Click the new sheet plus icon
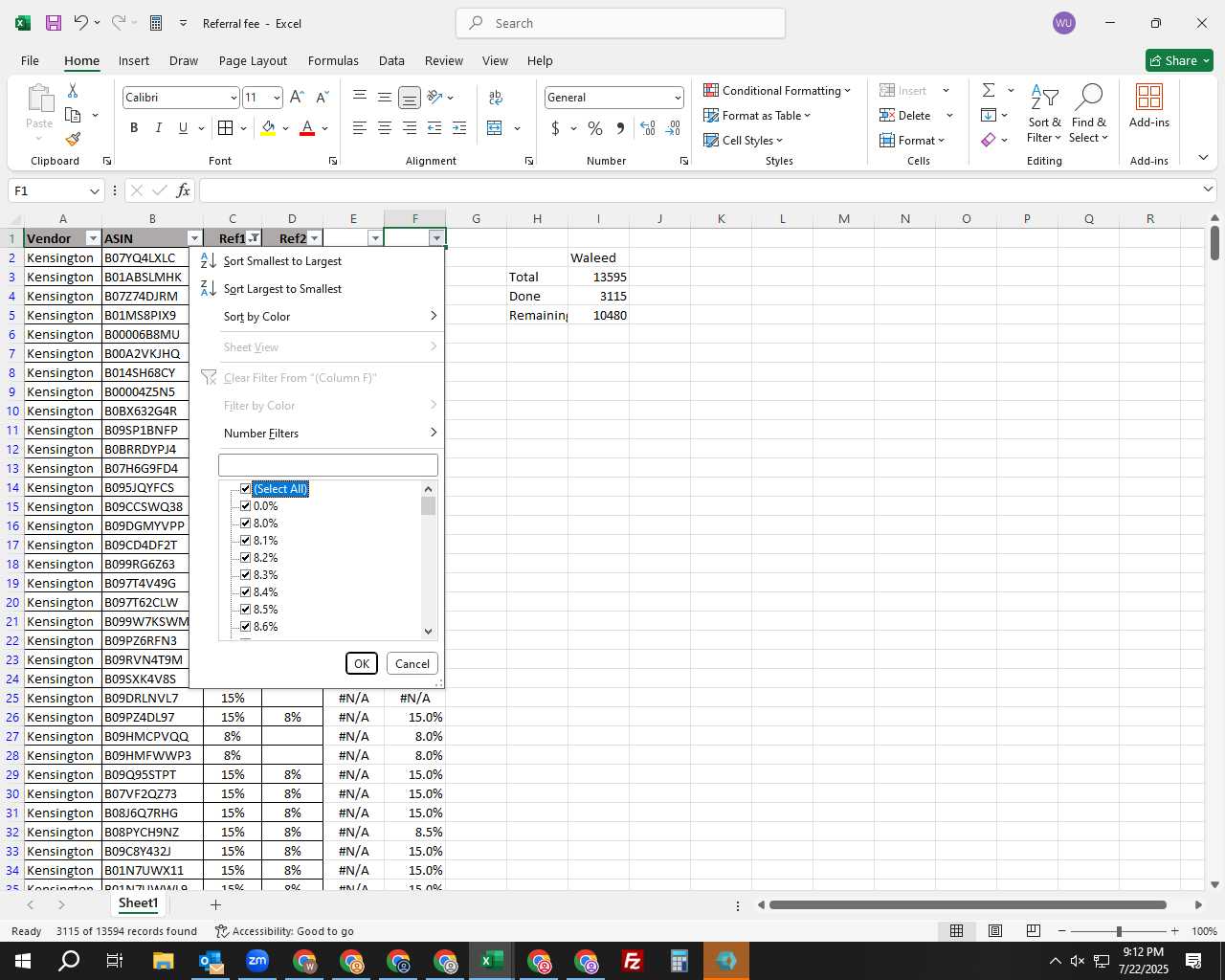1225x980 pixels. [215, 904]
